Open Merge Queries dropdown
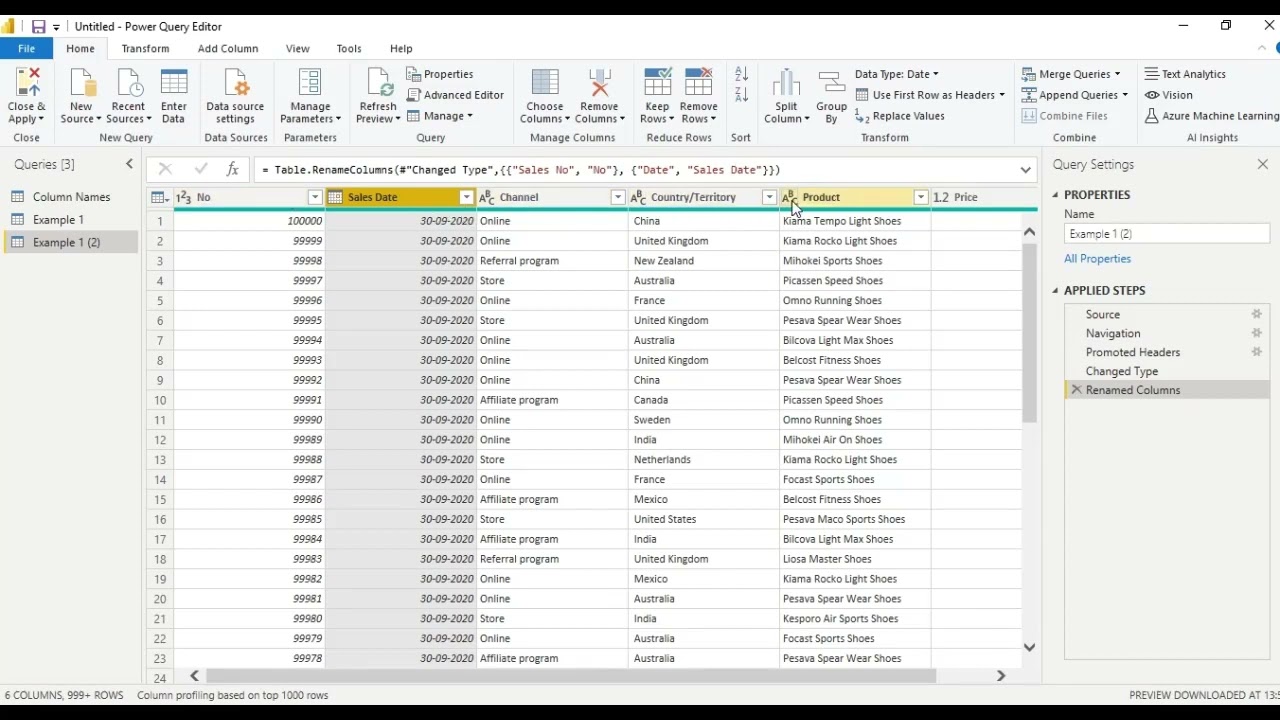This screenshot has height=720, width=1280. 1071,74
